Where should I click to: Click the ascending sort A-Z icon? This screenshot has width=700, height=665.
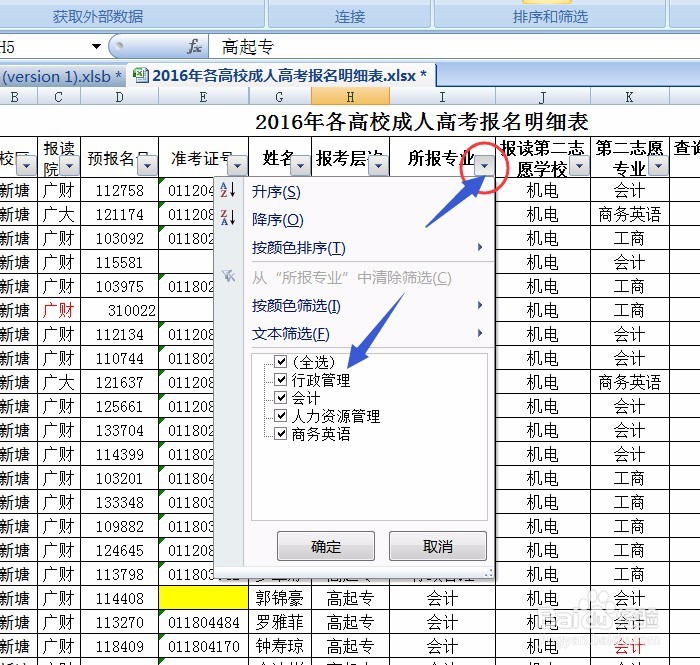point(228,190)
